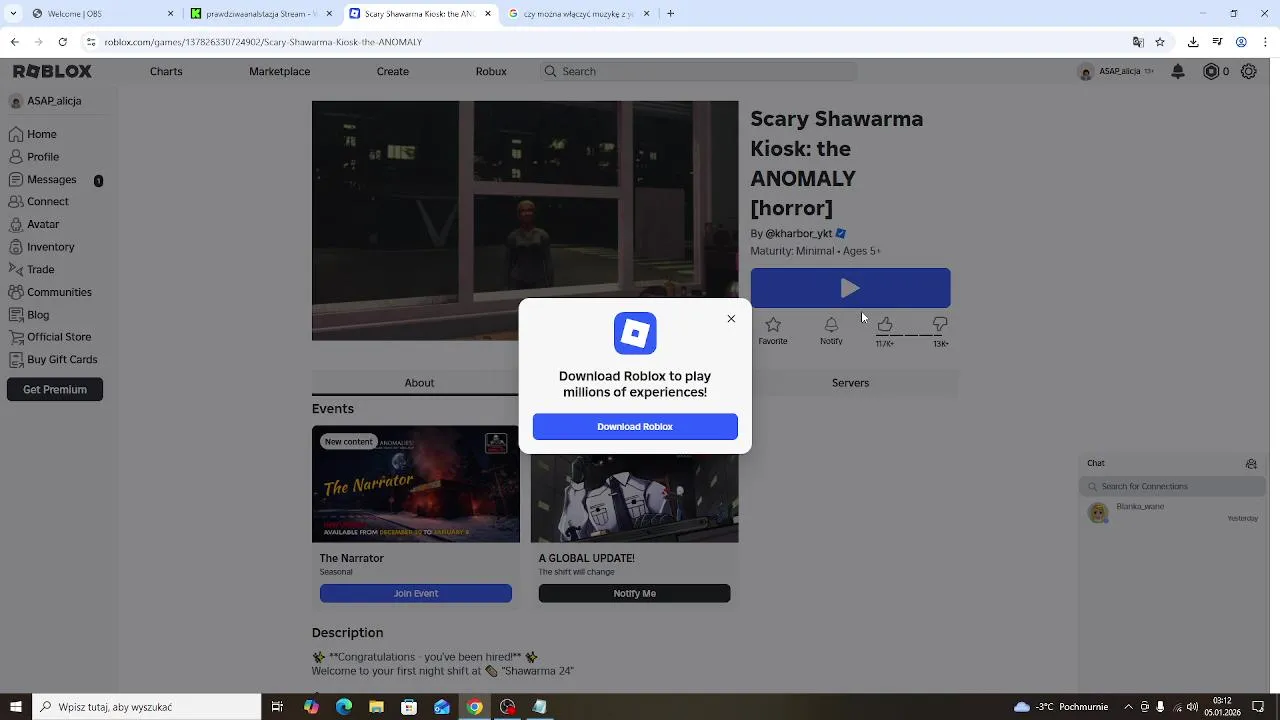The height and width of the screenshot is (720, 1280).
Task: Focus the Roblox Search field
Action: pyautogui.click(x=698, y=72)
